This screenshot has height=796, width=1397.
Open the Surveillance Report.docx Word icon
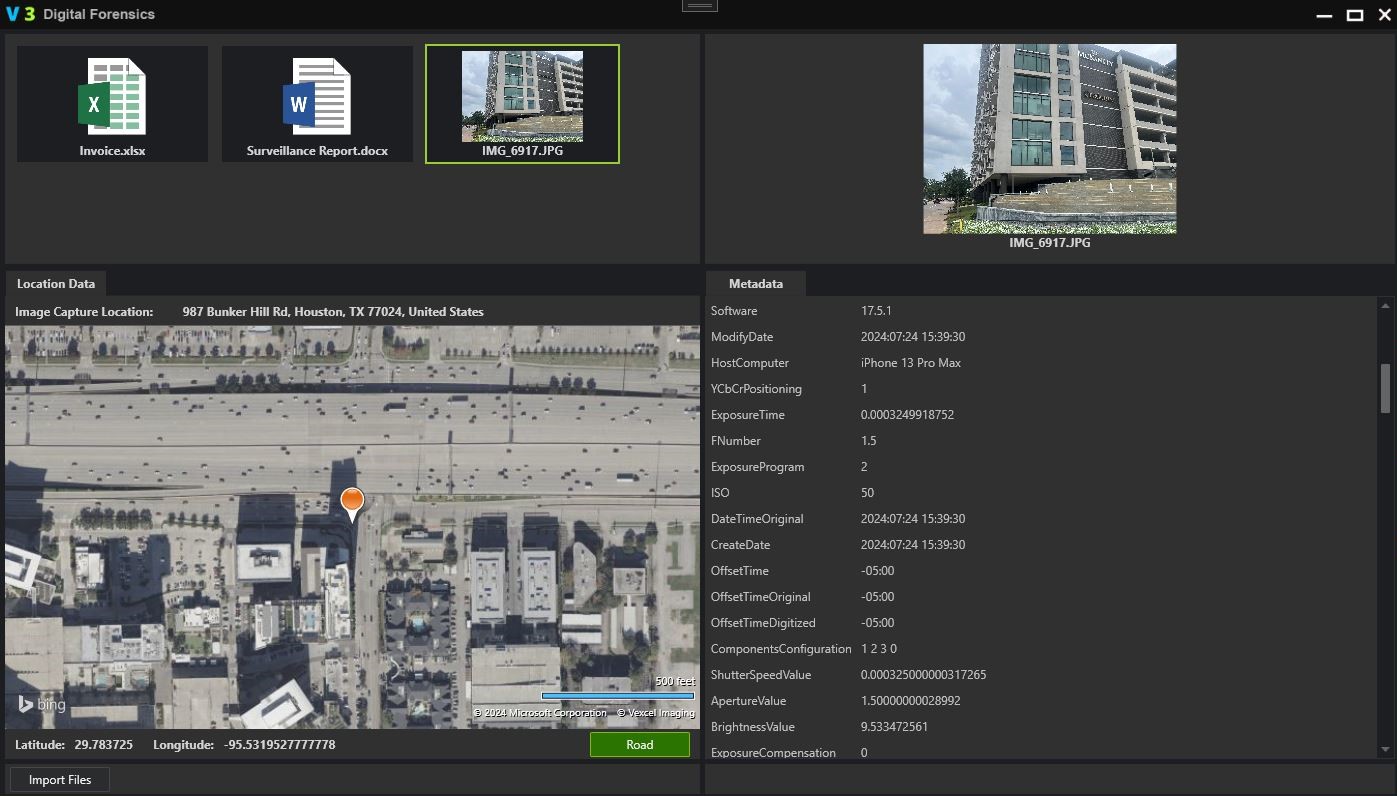click(x=317, y=96)
